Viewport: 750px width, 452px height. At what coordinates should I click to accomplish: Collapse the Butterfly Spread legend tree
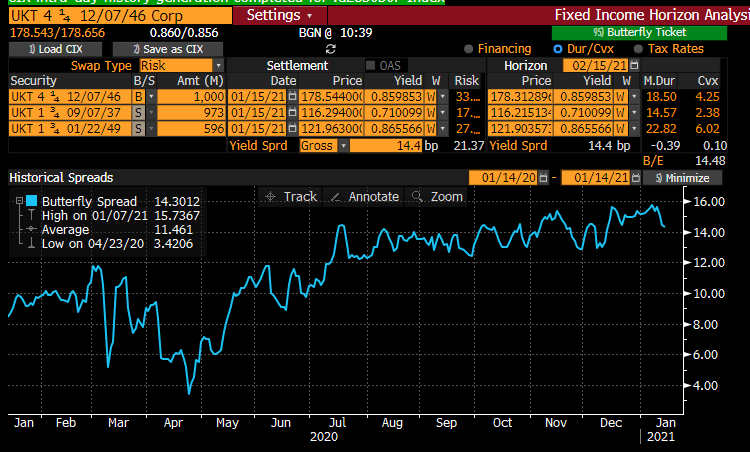19,201
